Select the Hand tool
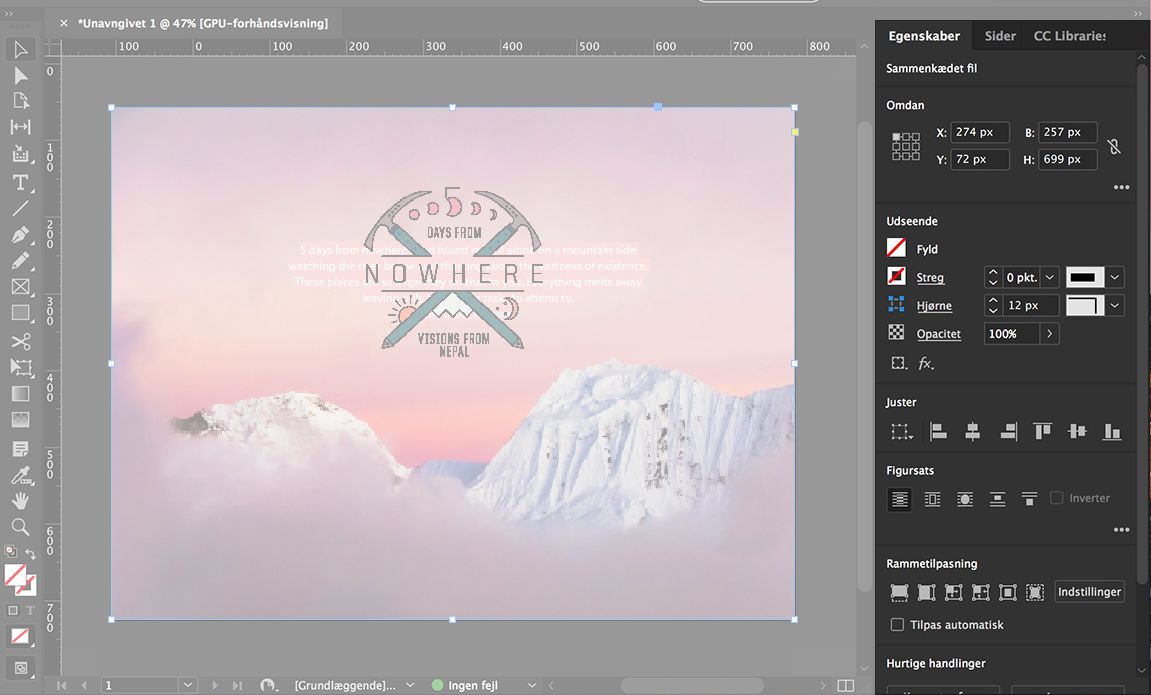Viewport: 1151px width, 695px height. click(21, 501)
